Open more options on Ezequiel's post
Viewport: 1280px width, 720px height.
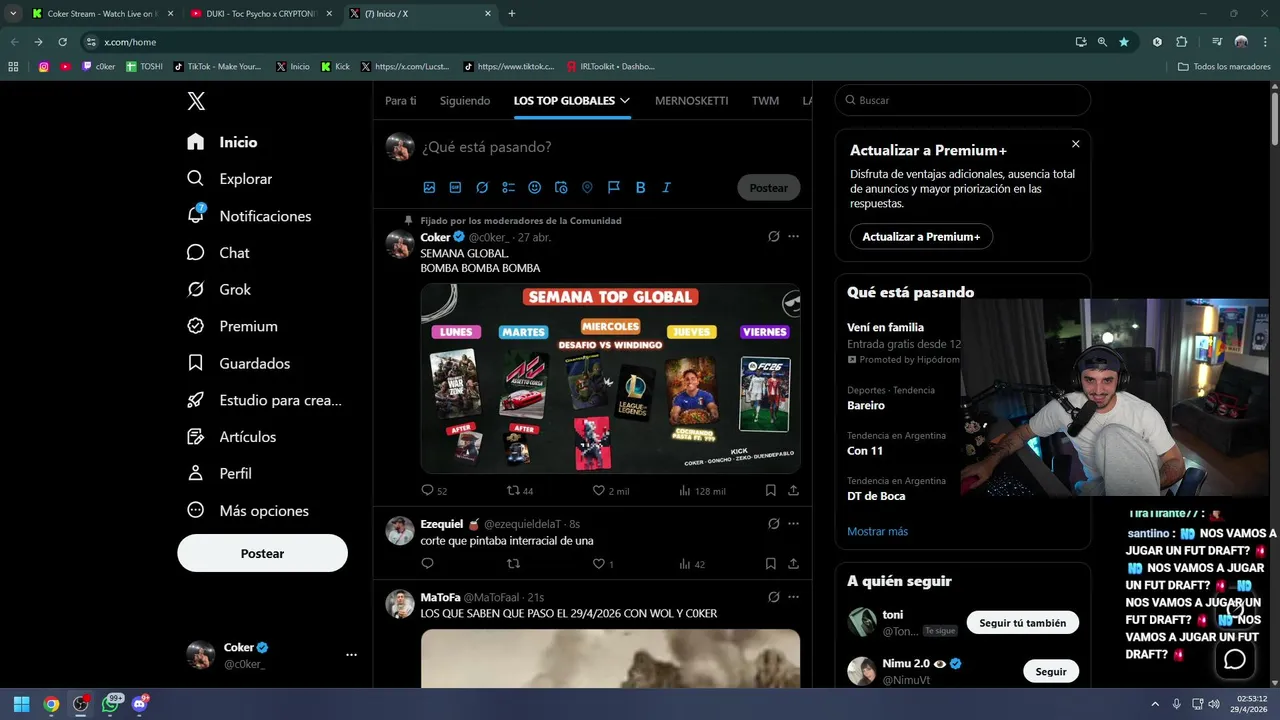click(x=793, y=523)
